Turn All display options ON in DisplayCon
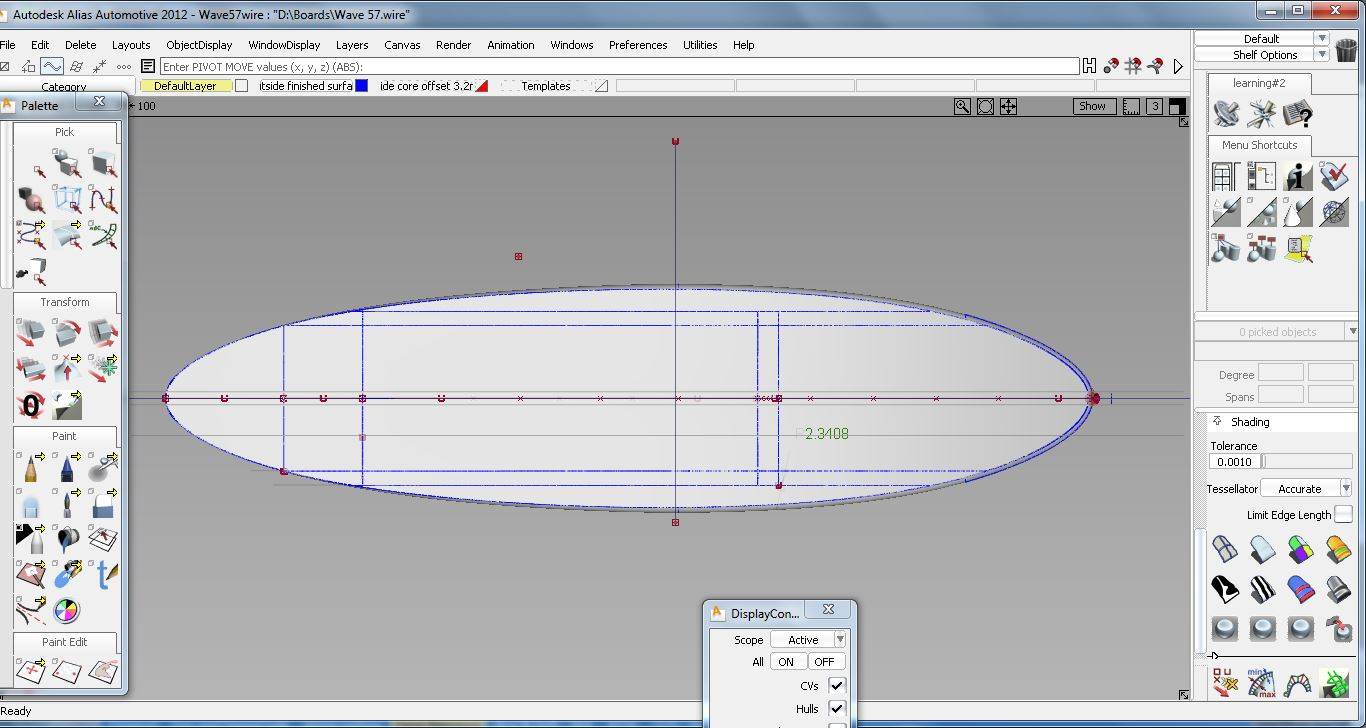The width and height of the screenshot is (1366, 728). 787,661
